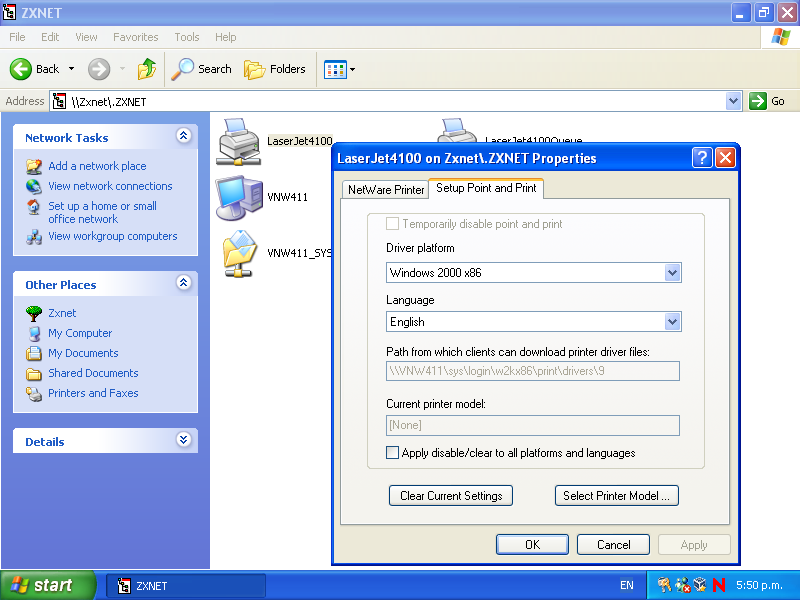Select the VNW411_SYS network folder icon
The image size is (800, 600).
pos(239,254)
